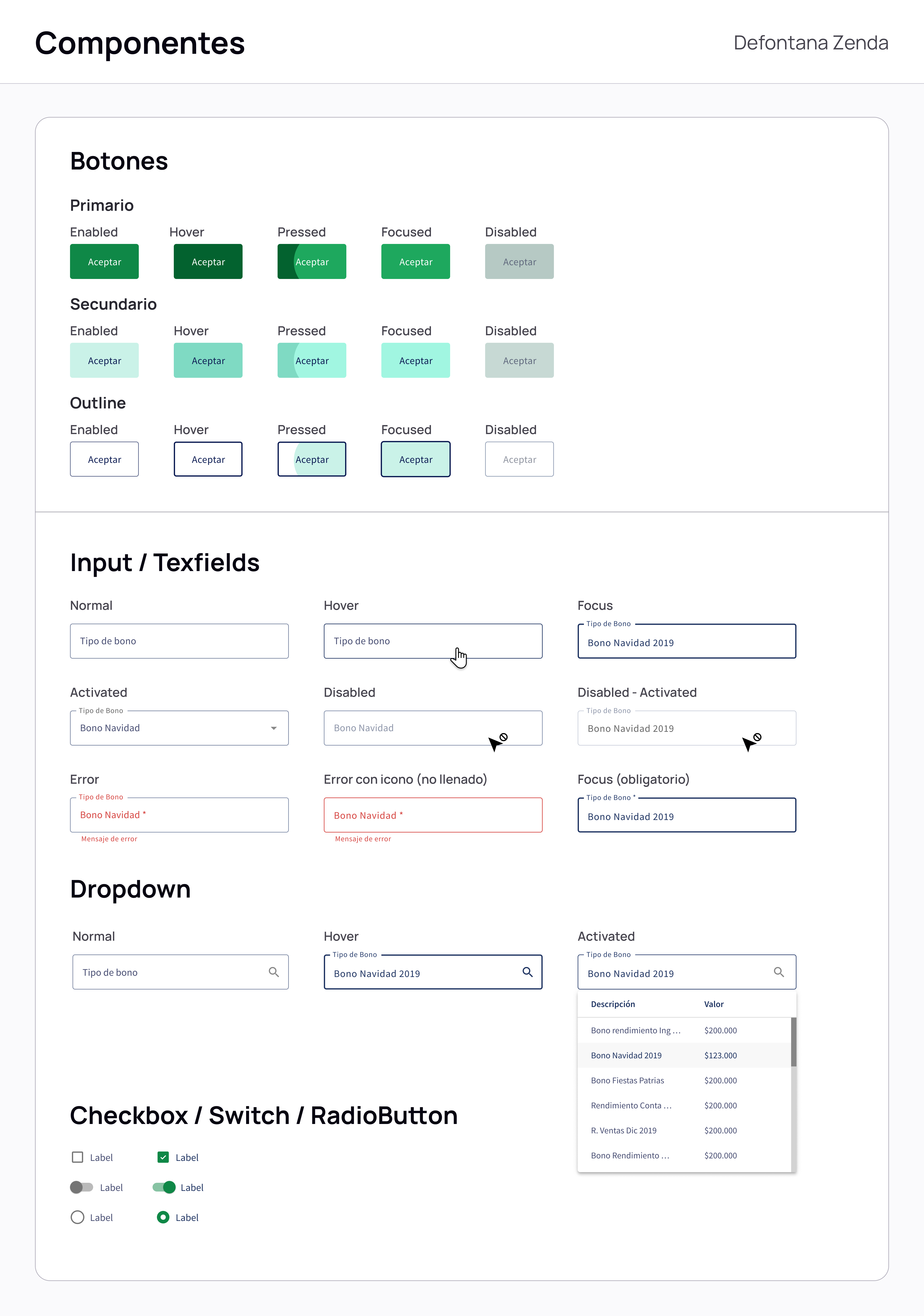Click the Descripción column header
Screen dimensions: 924x1316
(x=613, y=1004)
